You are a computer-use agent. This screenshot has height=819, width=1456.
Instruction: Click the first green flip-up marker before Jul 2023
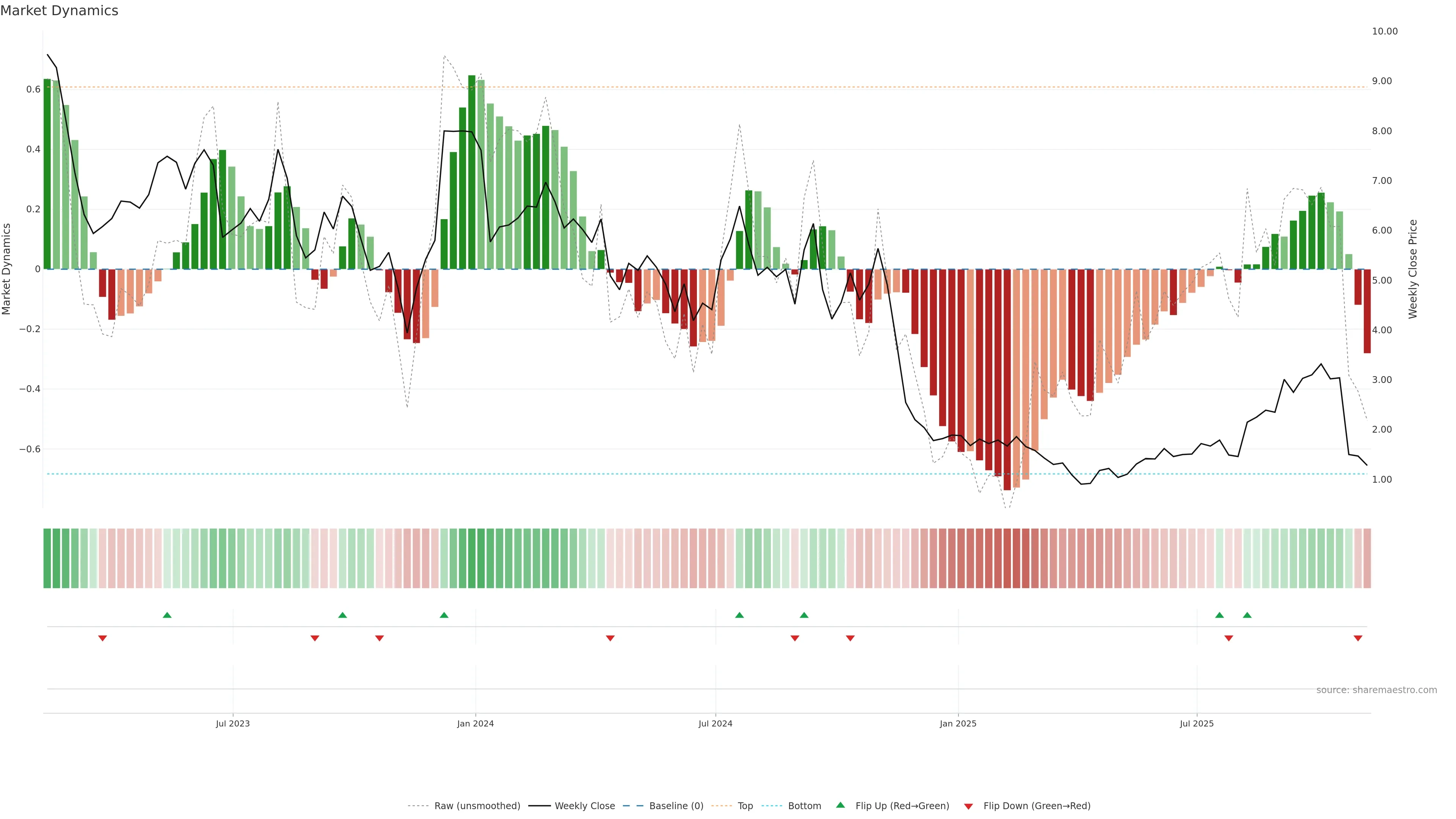pos(167,615)
